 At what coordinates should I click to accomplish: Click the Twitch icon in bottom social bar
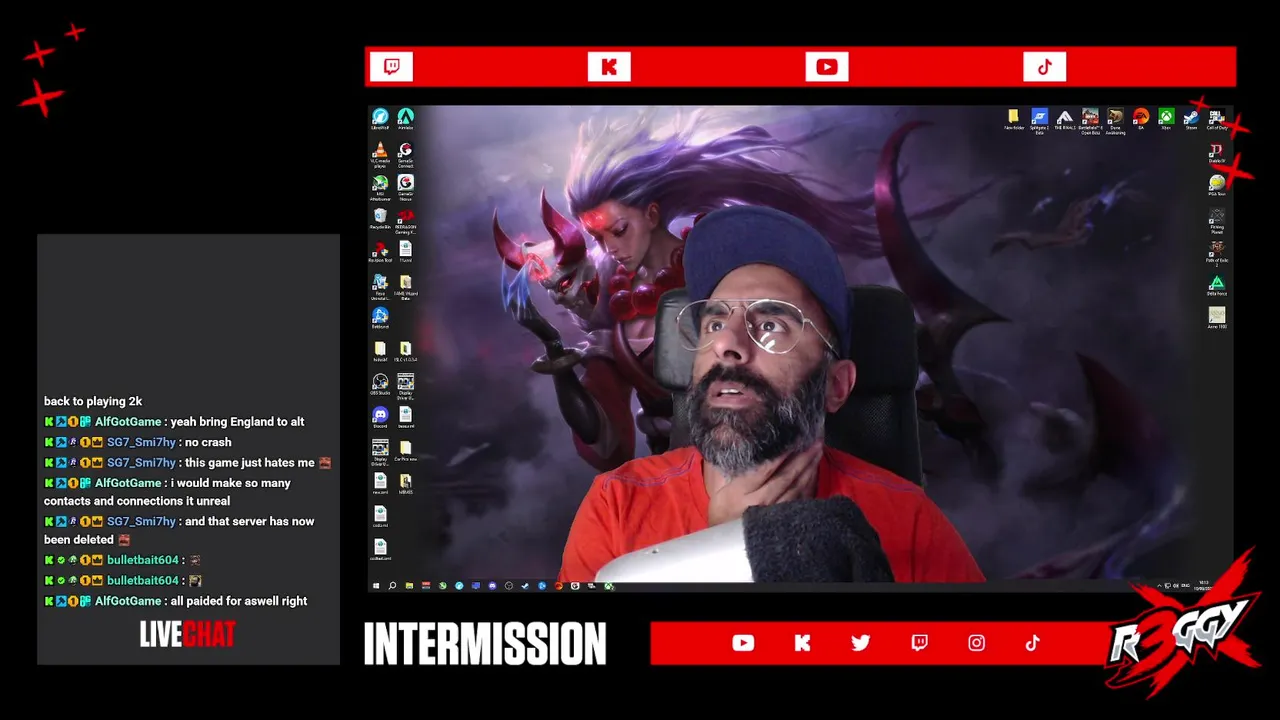(919, 643)
